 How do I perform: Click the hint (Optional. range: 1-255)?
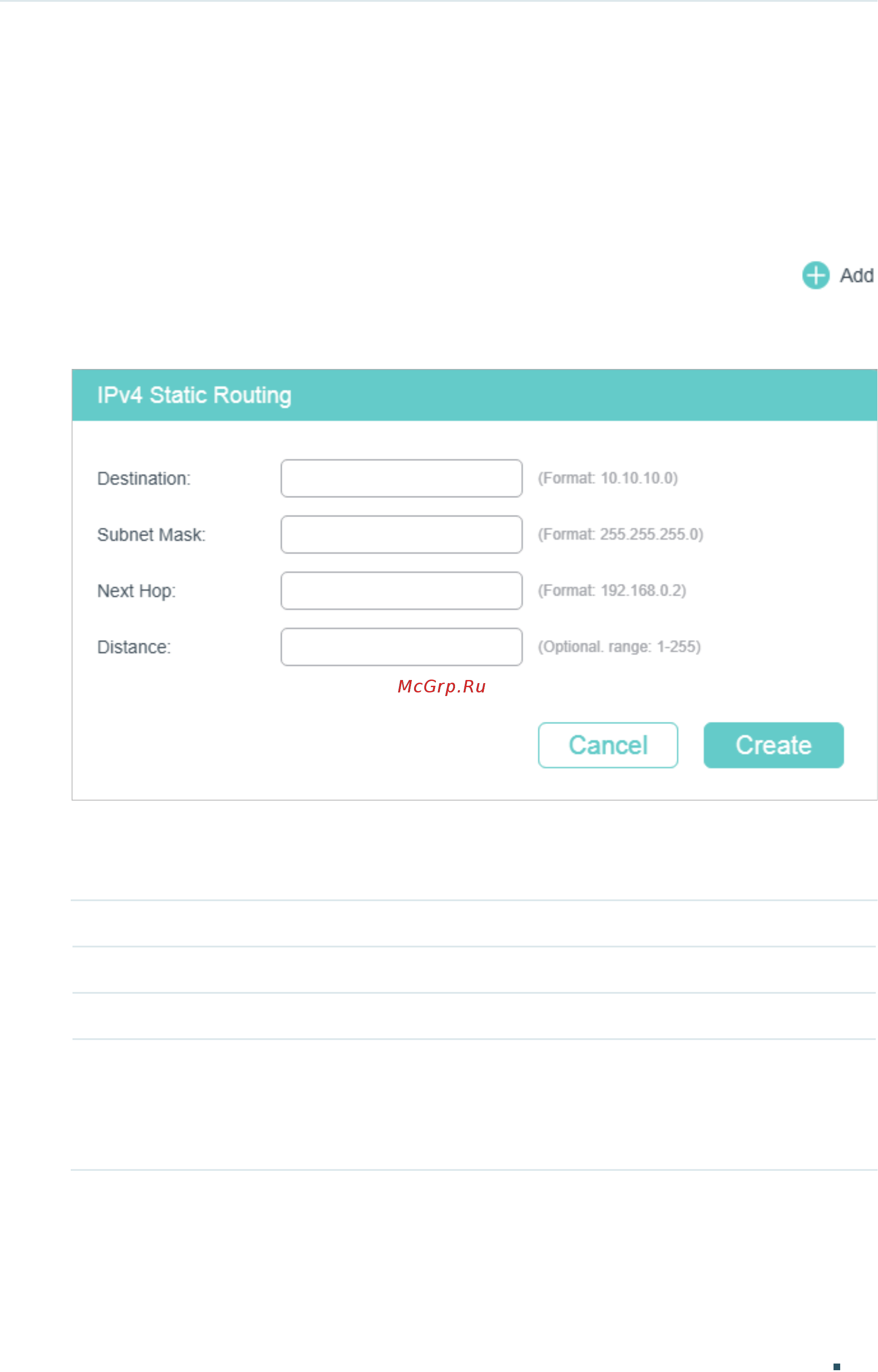pyautogui.click(x=619, y=647)
